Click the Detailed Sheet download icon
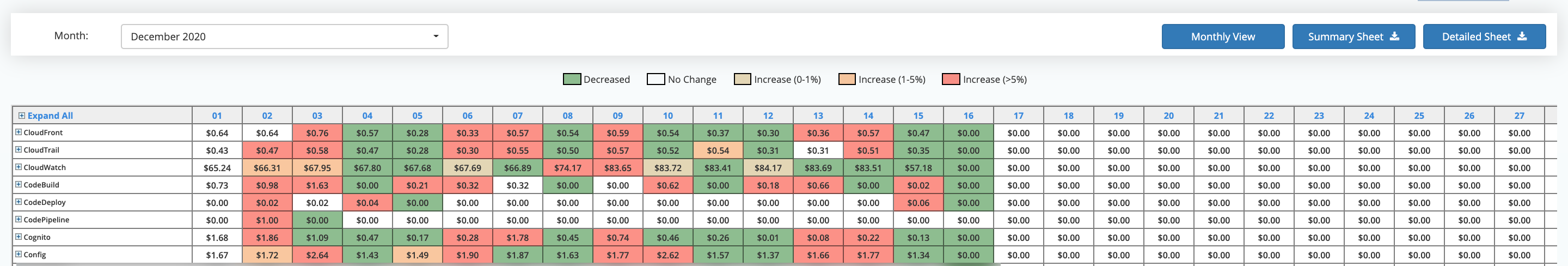Screen dimensions: 1568x266 (x=1522, y=37)
